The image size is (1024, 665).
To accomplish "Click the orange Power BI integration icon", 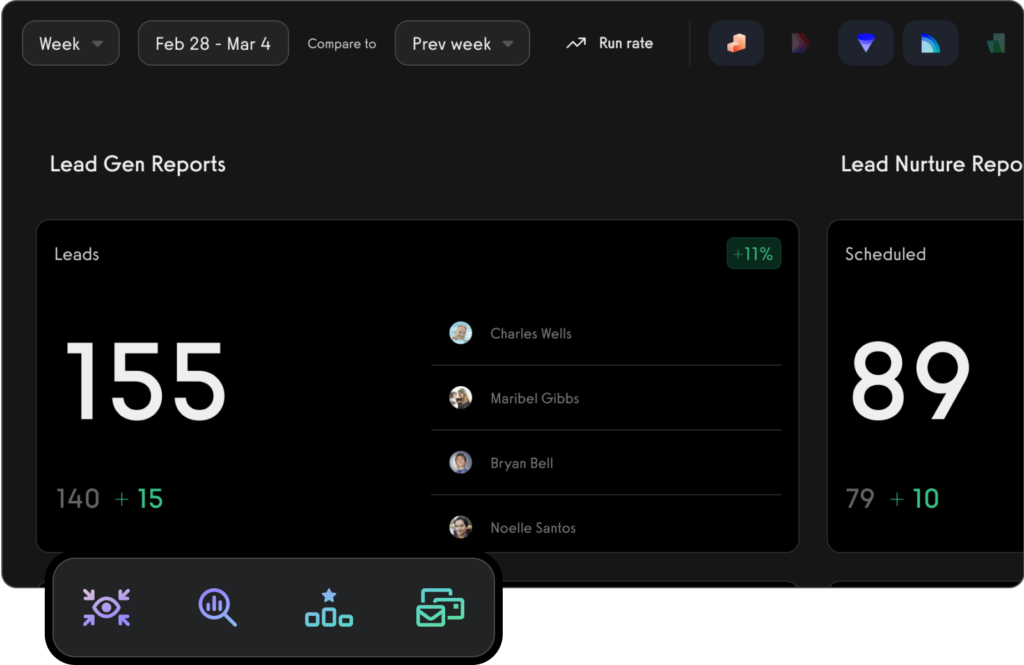I will pyautogui.click(x=736, y=42).
